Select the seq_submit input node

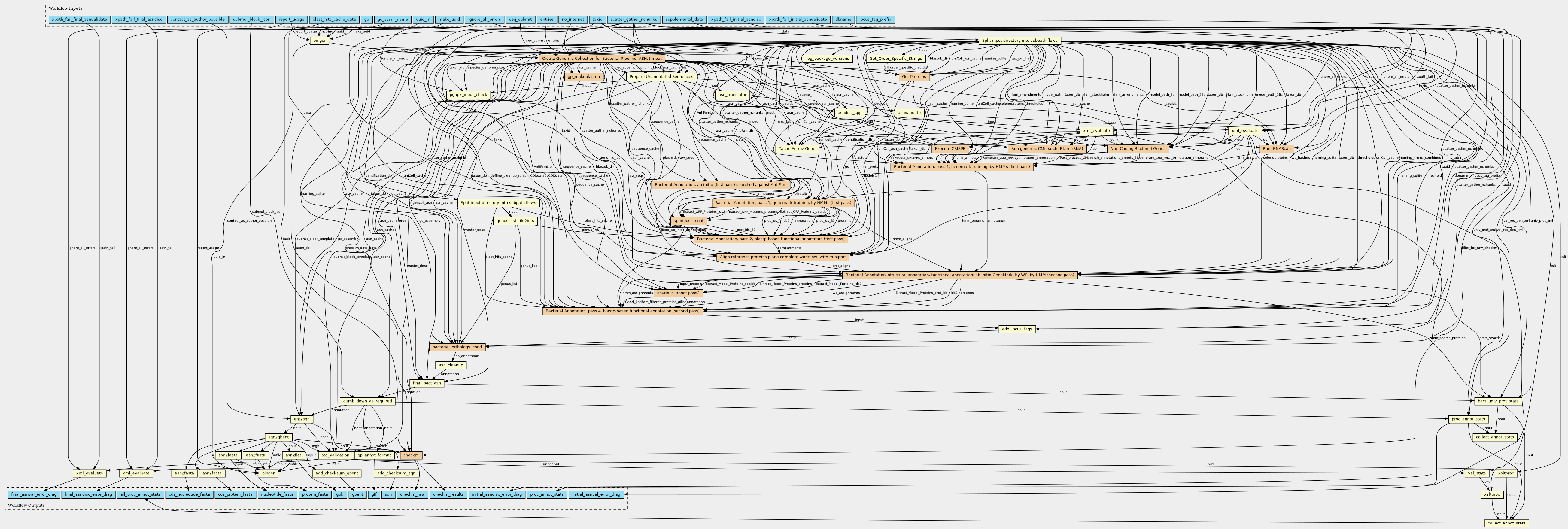[521, 20]
